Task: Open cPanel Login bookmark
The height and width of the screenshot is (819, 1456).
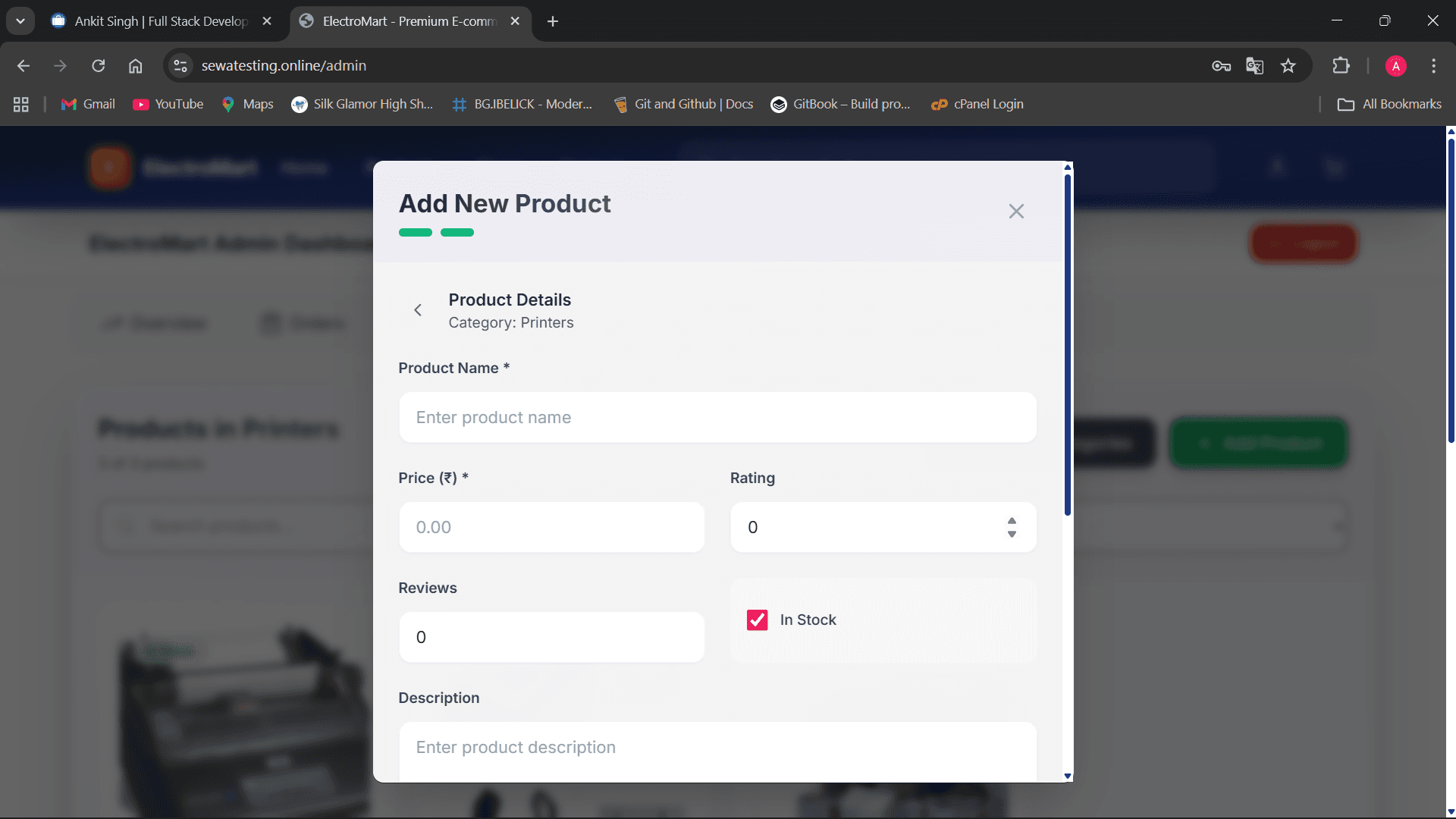Action: [977, 105]
